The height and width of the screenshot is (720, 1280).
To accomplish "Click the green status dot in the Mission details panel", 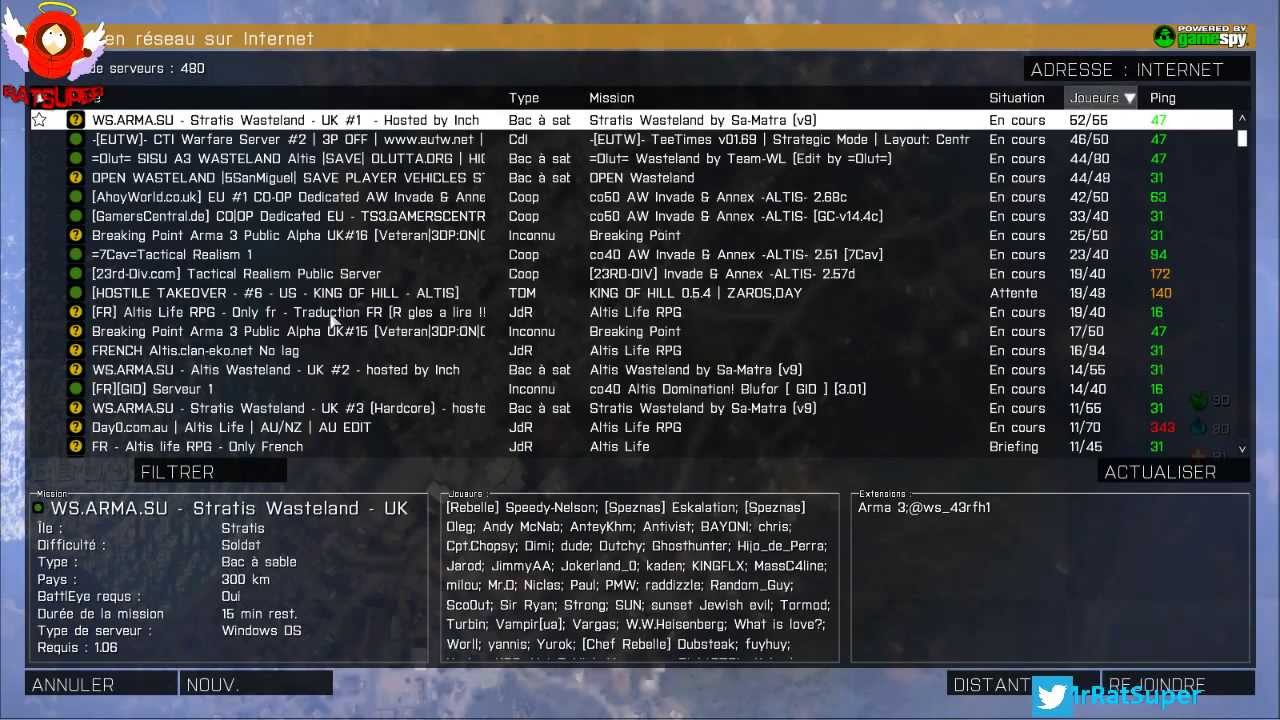I will 39,508.
